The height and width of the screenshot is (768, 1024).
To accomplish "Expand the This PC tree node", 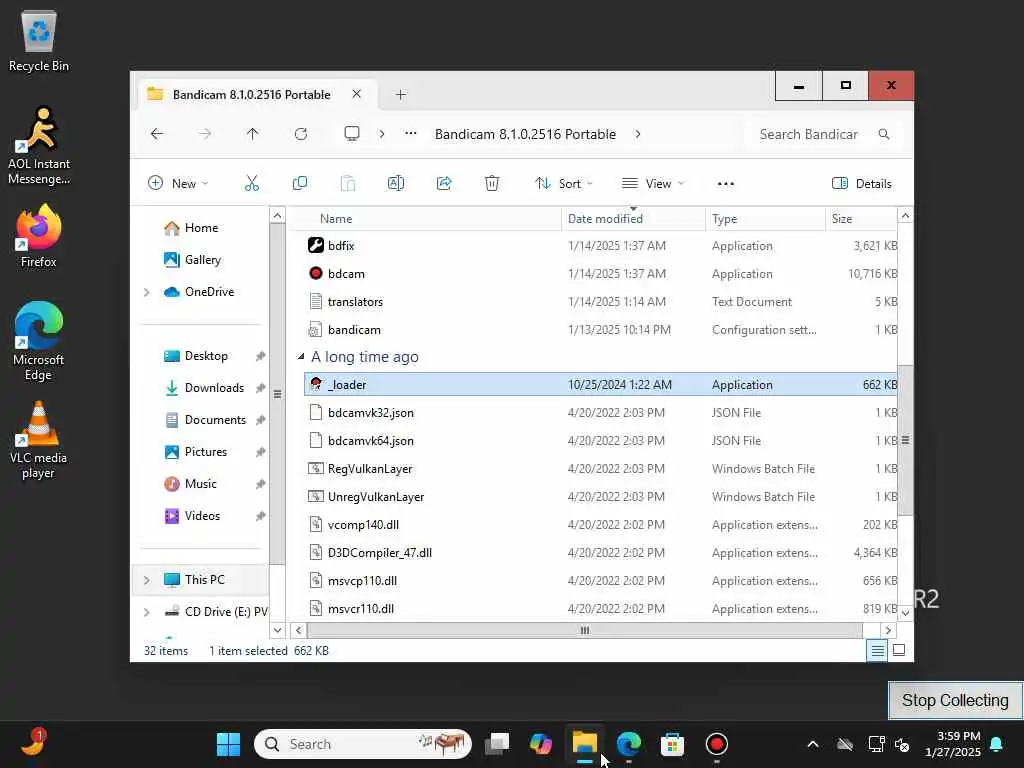I will pyautogui.click(x=147, y=580).
